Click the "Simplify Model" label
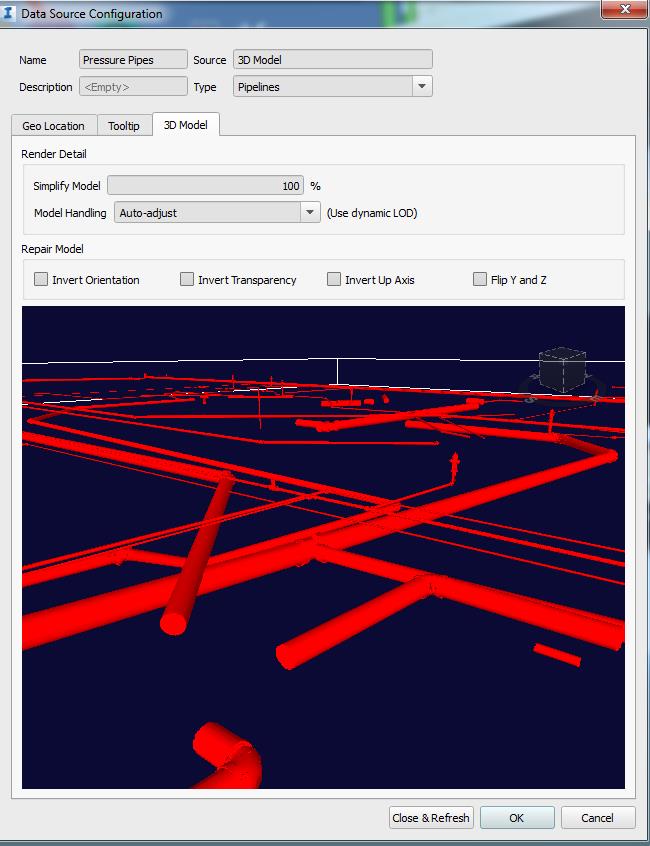This screenshot has height=846, width=650. 67,186
